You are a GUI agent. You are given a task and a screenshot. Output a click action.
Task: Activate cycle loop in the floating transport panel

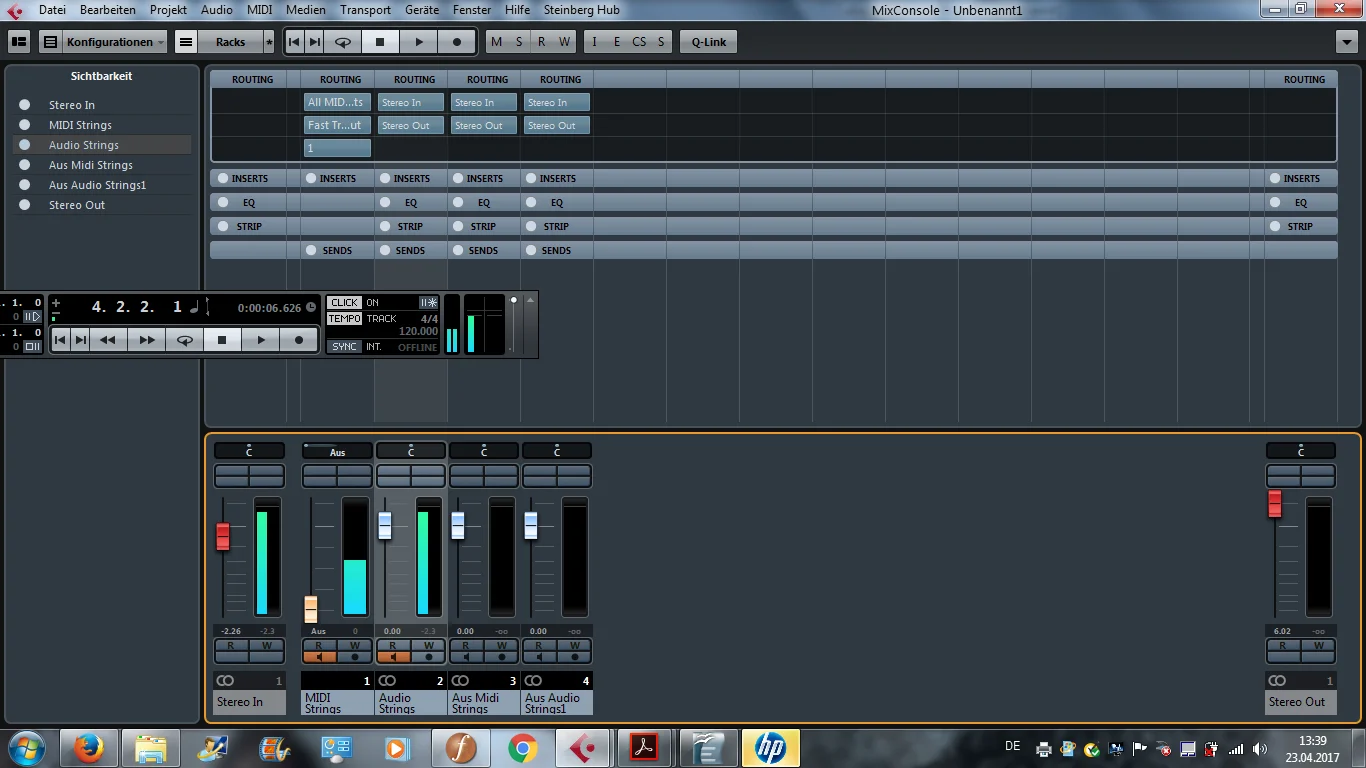point(185,340)
